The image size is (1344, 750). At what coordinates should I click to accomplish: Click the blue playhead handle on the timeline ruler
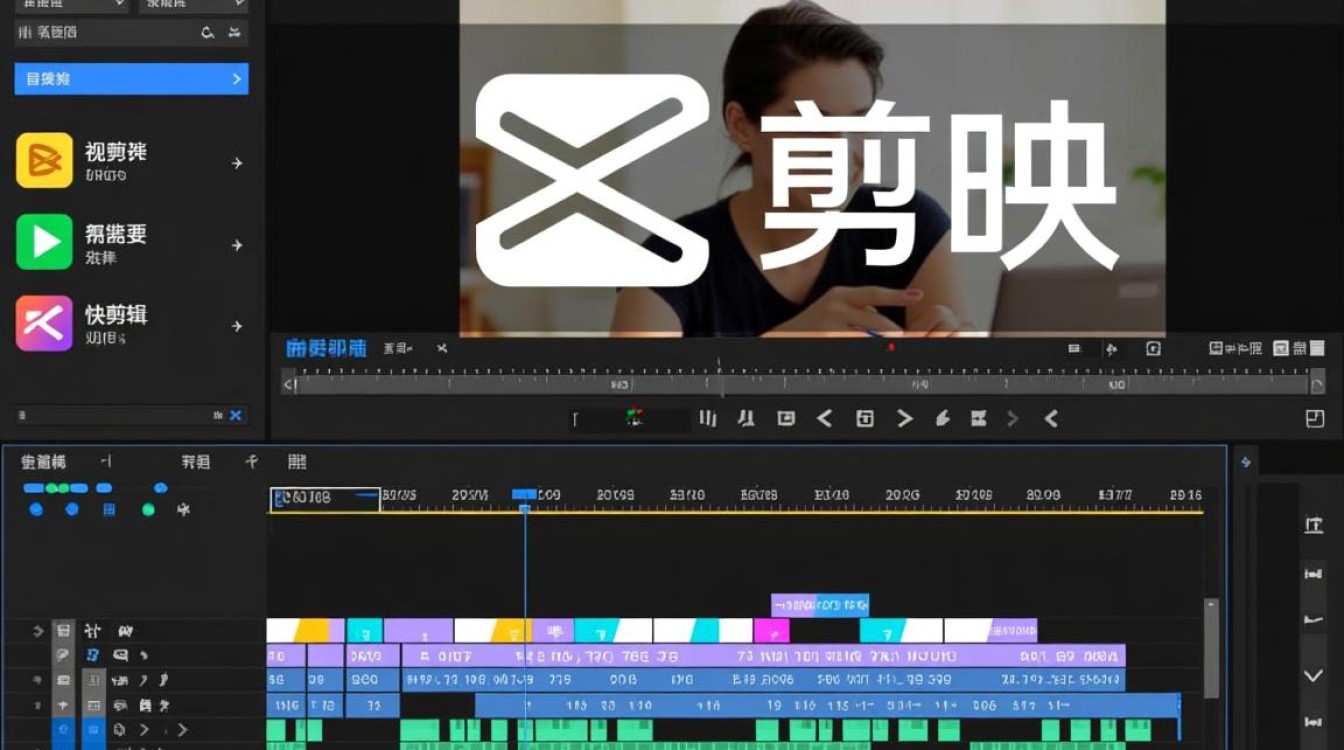525,496
